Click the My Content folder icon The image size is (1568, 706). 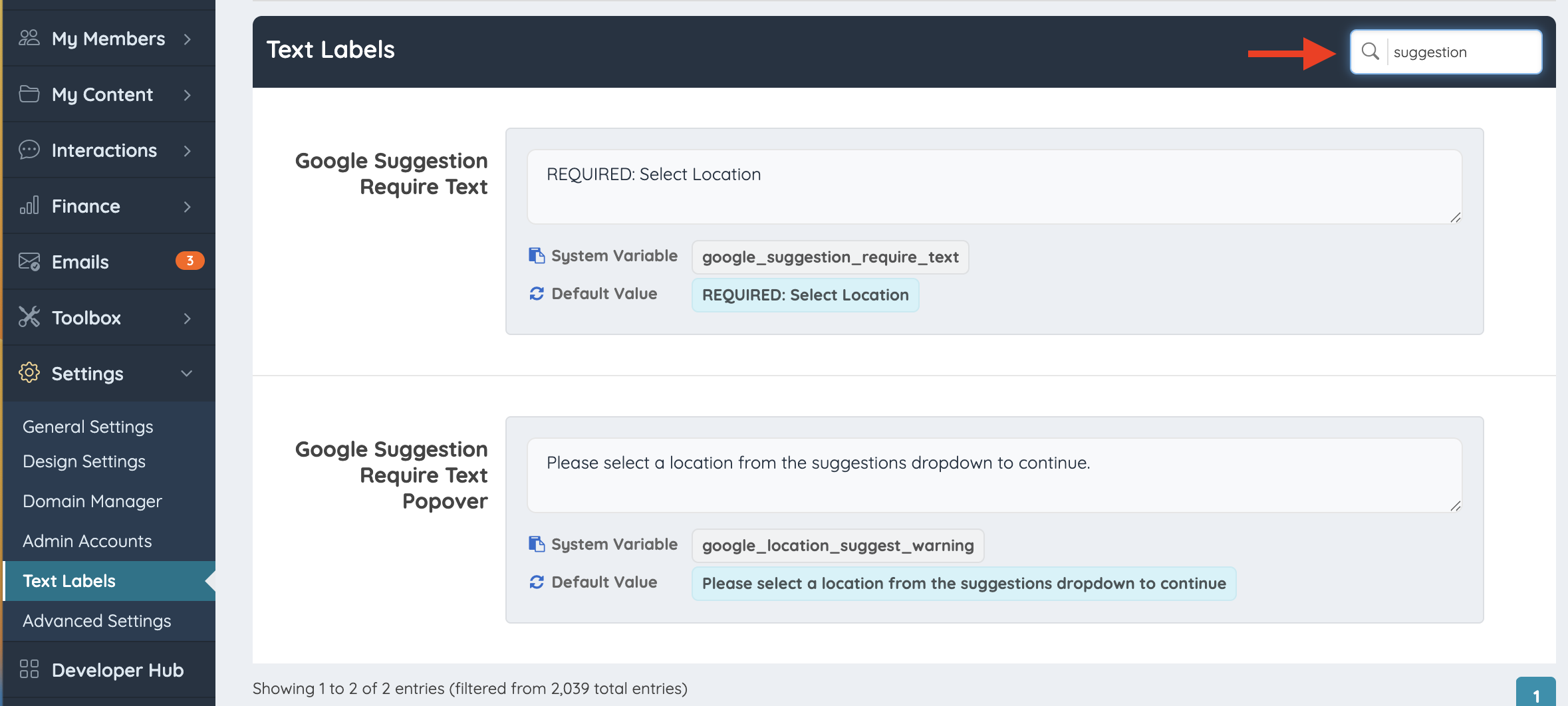pos(29,94)
